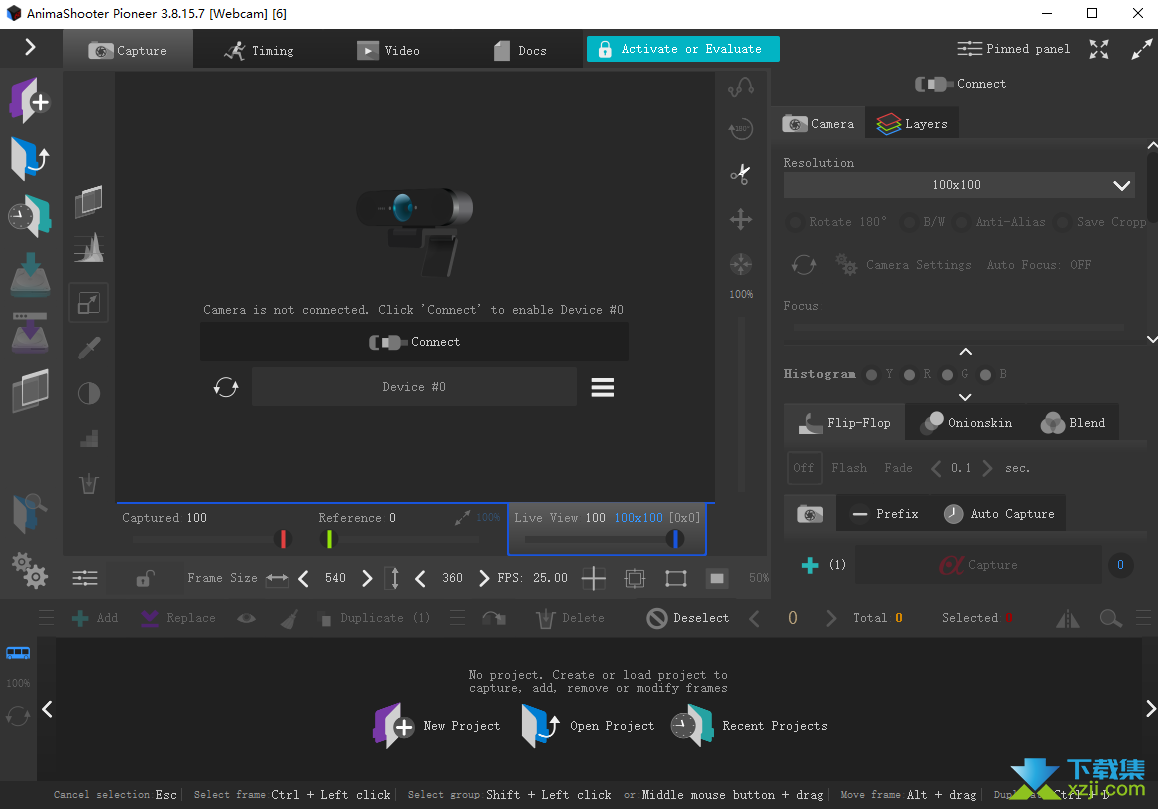
Task: Select the B histogram channel
Action: [985, 375]
